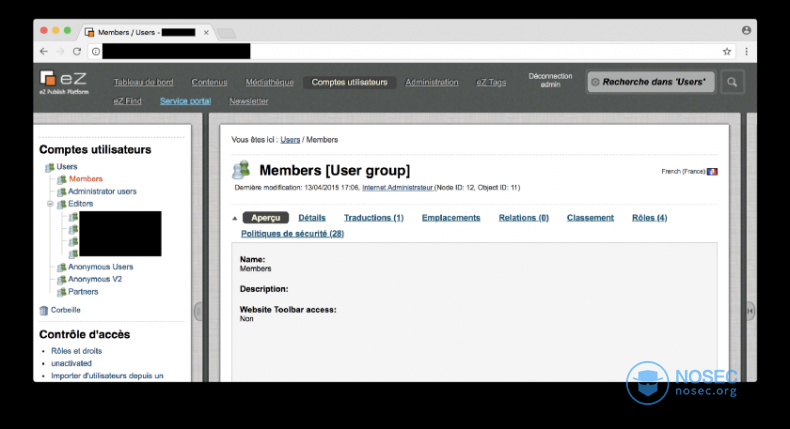The height and width of the screenshot is (429, 790).
Task: Open Importer d'utilisateurs depuis un link
Action: point(107,376)
